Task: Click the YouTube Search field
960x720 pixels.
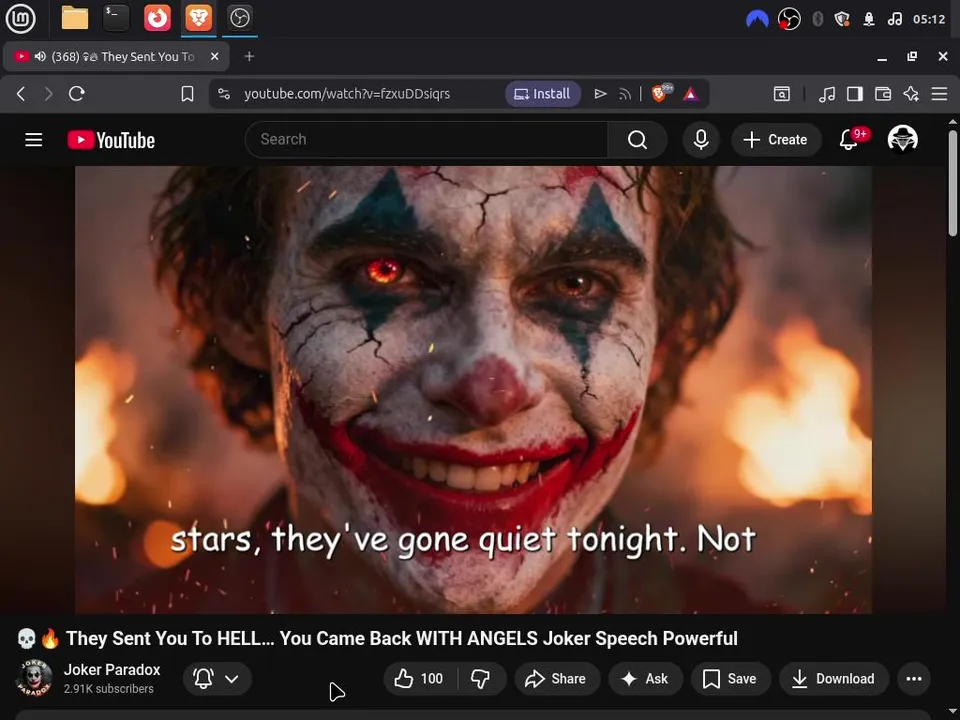Action: coord(426,140)
